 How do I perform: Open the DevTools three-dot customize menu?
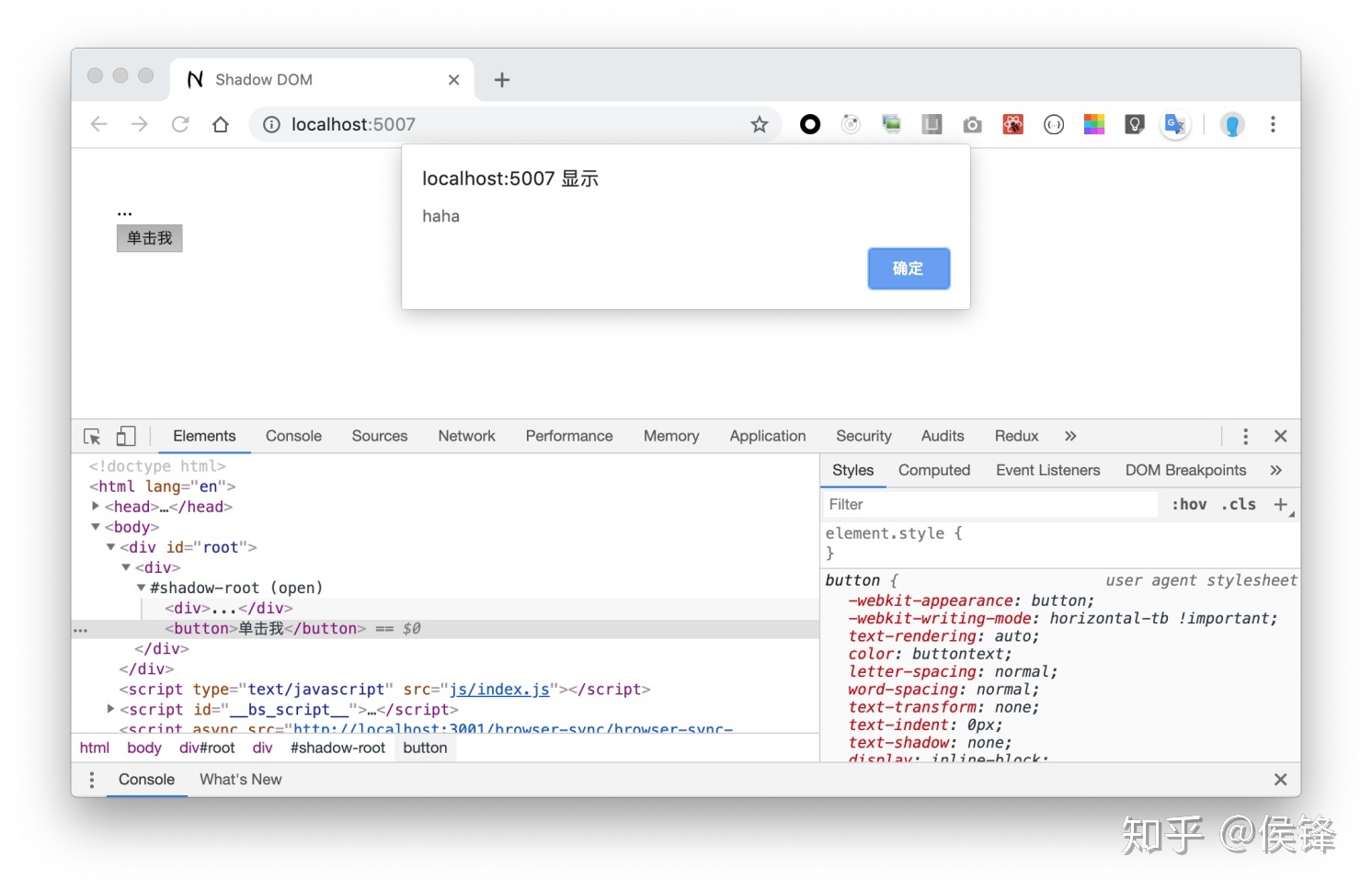click(x=1245, y=437)
